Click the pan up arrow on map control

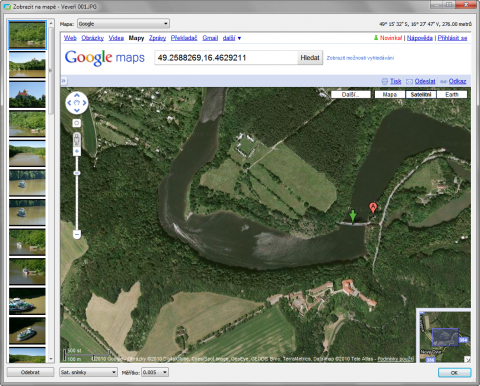pos(77,95)
